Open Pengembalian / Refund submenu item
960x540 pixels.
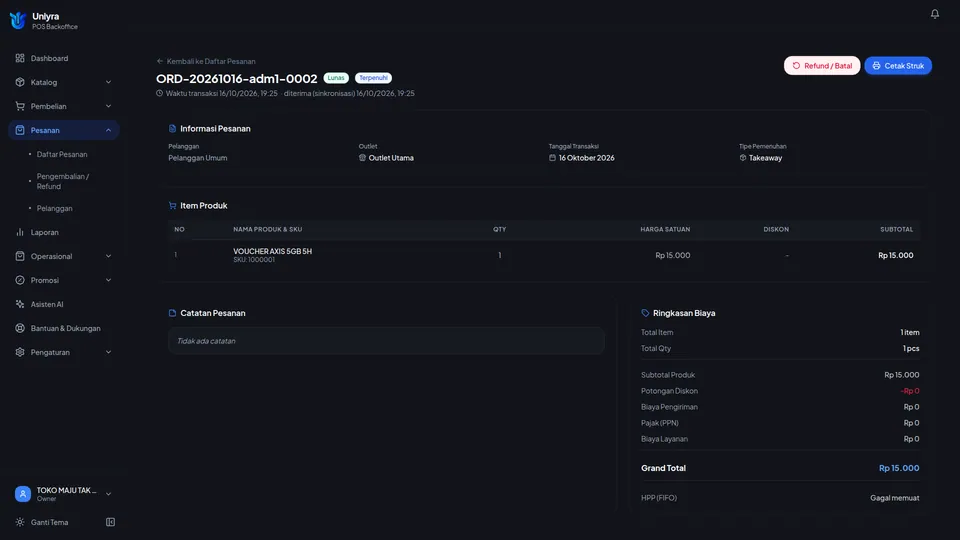(63, 181)
